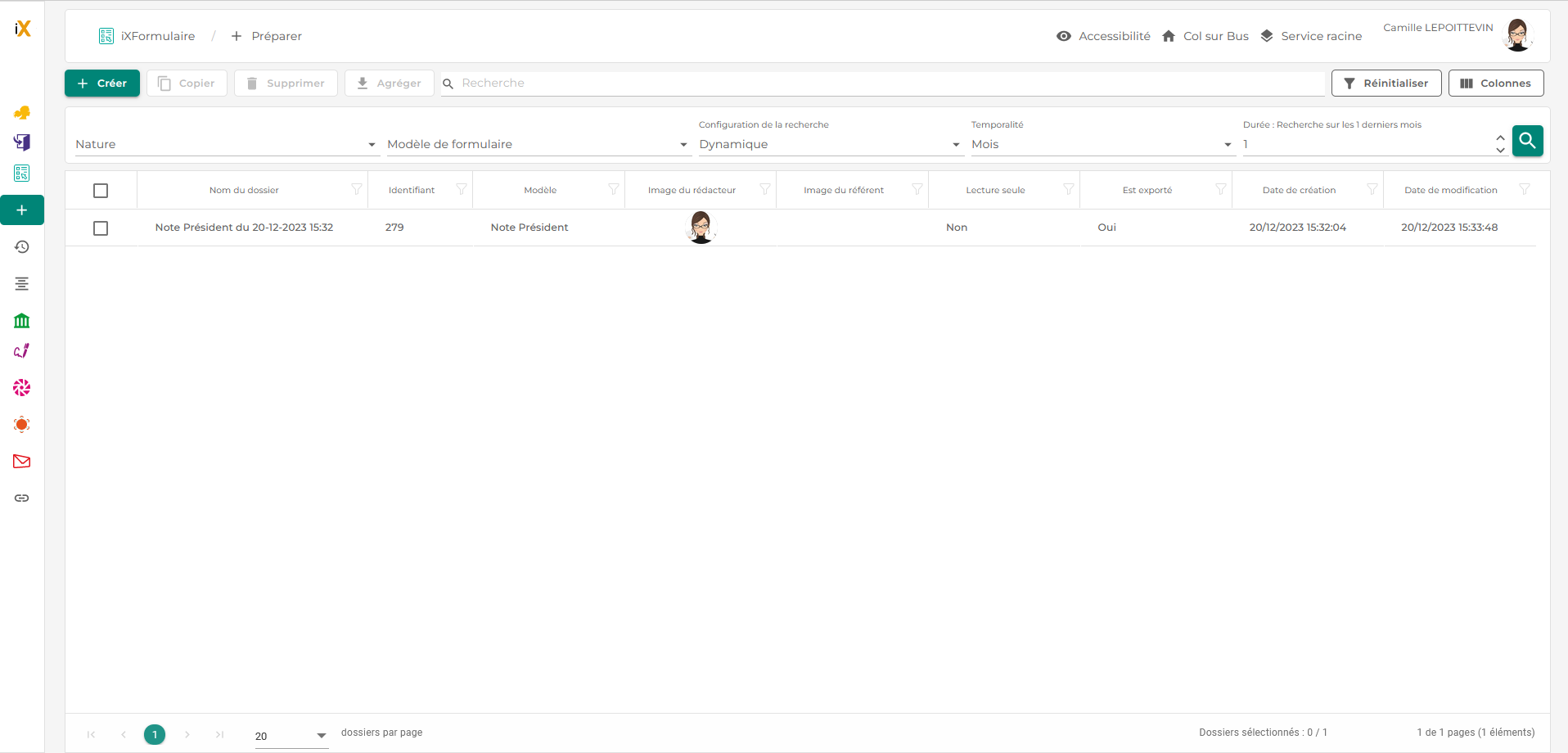Open the history clock sidebar icon
Image resolution: width=1568 pixels, height=753 pixels.
coord(22,247)
